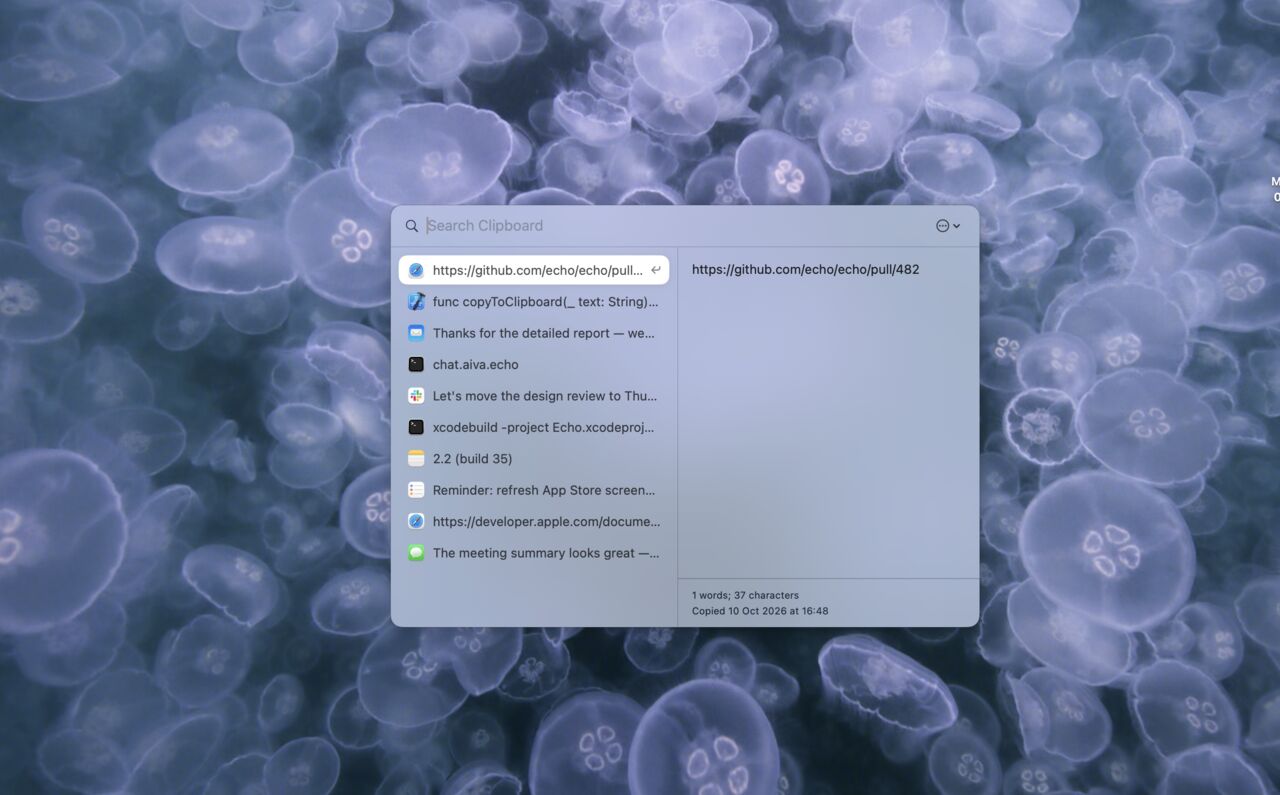1280x795 pixels.
Task: Click Reminders icon beside App Store reminder entry
Action: click(416, 490)
